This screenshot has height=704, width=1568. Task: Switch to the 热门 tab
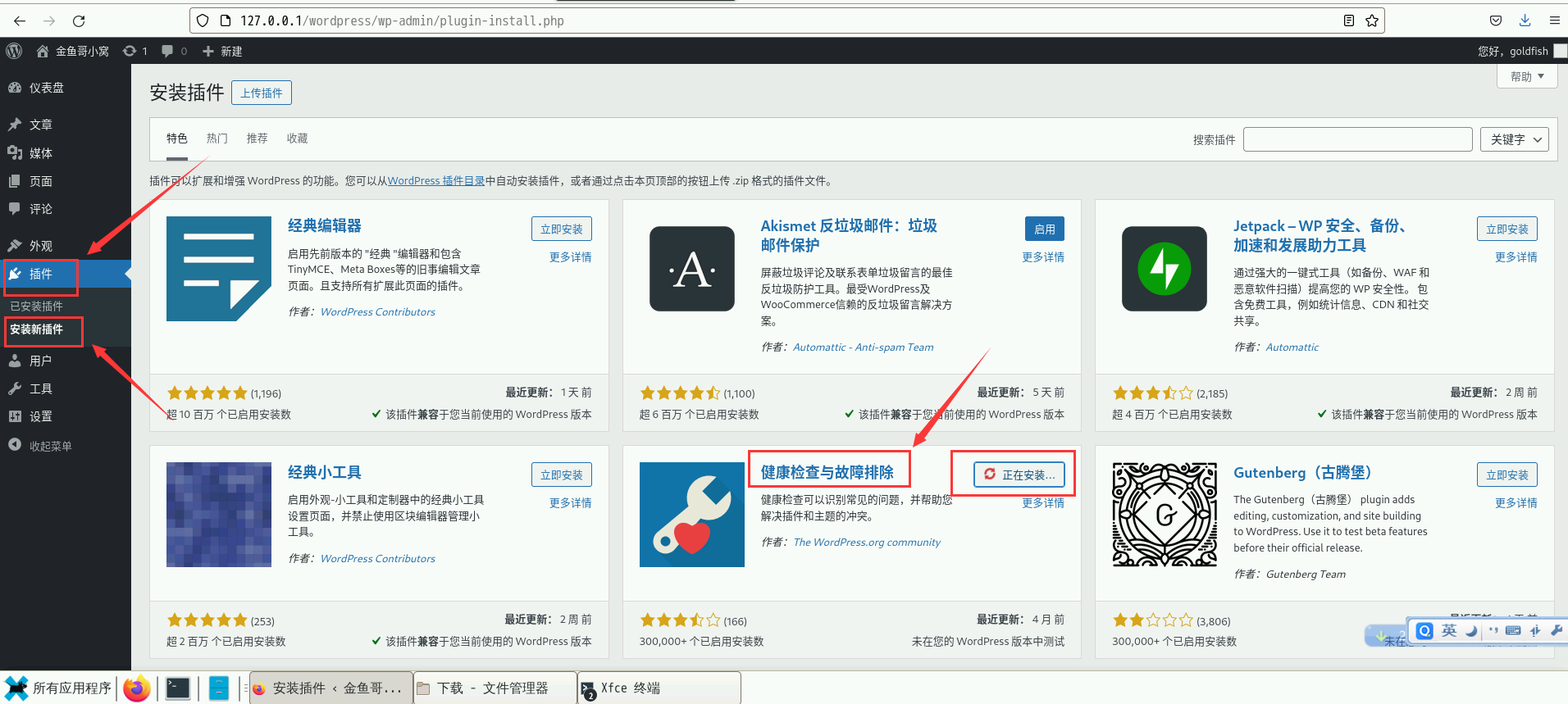coord(217,139)
